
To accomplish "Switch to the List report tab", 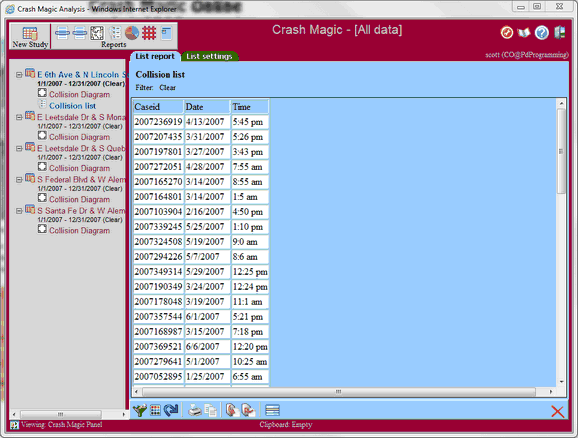I will (x=155, y=56).
